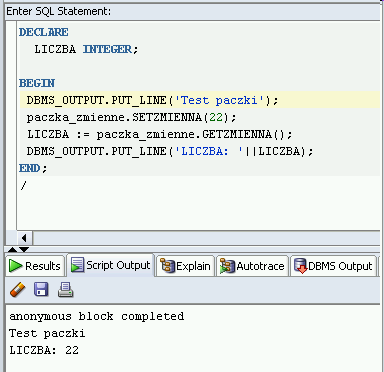Collapse the editor pane with the up splitter arrow
This screenshot has height=372, width=384.
(x=12, y=249)
